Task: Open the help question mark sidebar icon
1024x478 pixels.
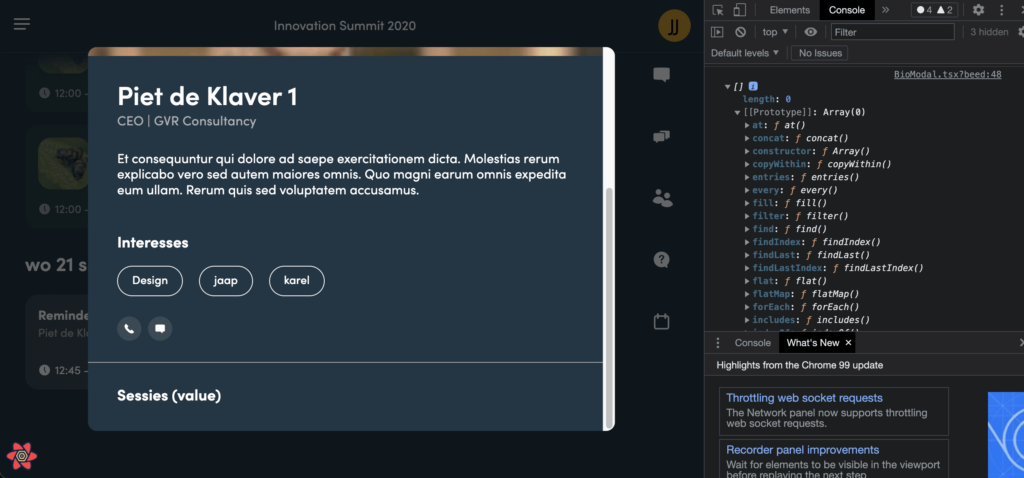Action: point(661,260)
